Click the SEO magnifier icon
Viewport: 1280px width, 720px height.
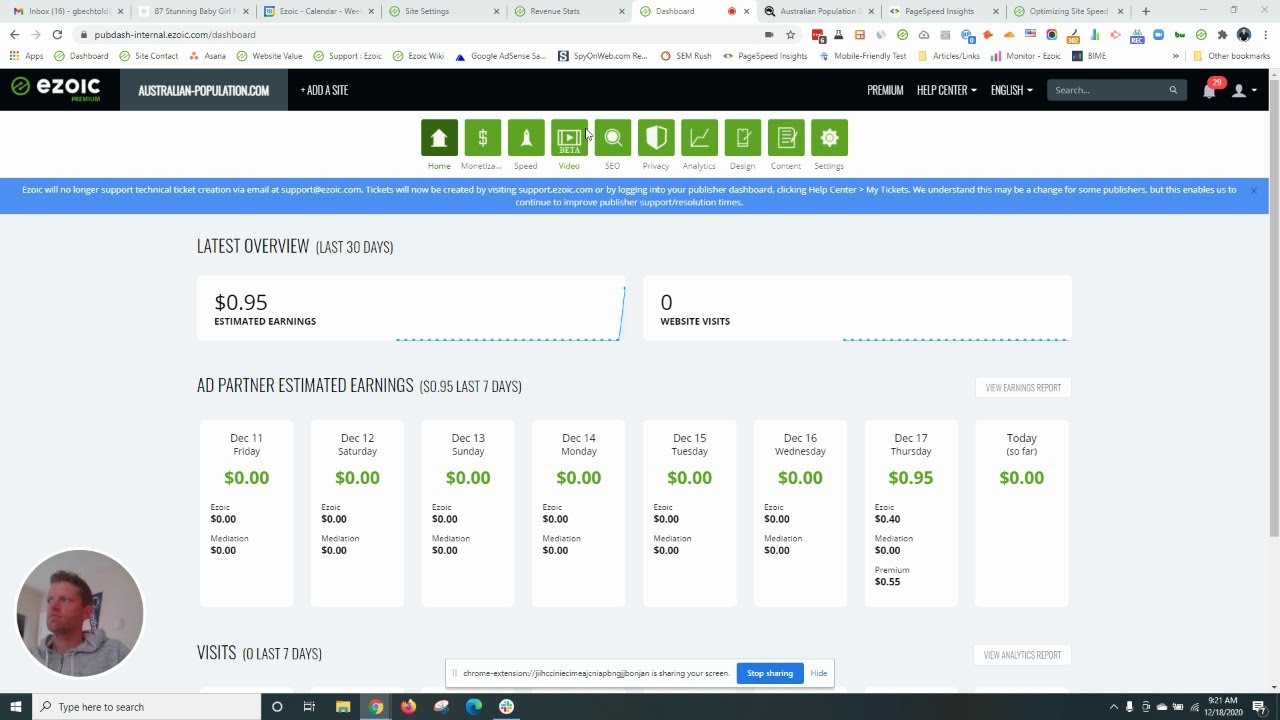[612, 137]
